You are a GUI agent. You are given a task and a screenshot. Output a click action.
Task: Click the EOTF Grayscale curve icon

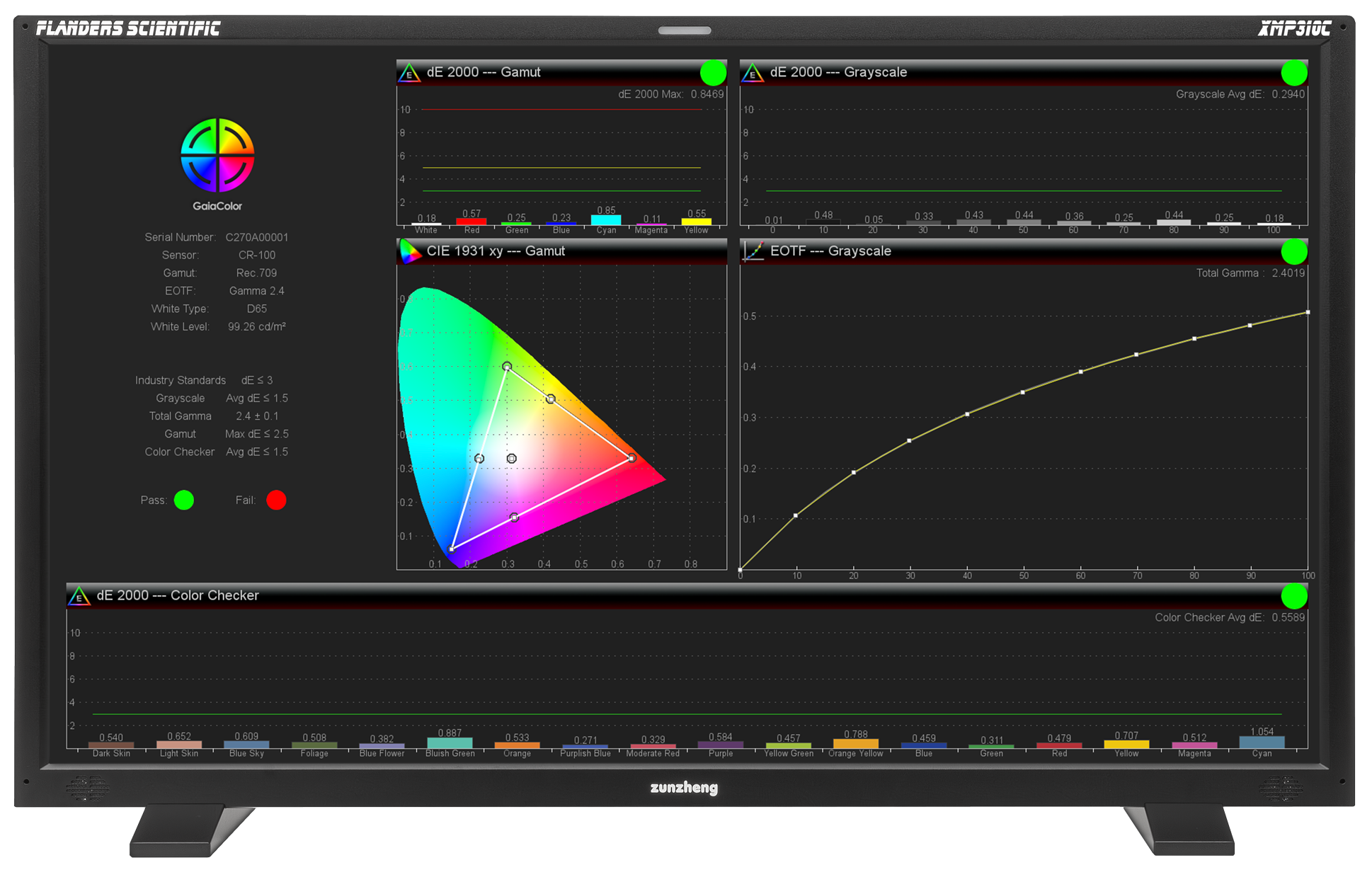[x=753, y=251]
